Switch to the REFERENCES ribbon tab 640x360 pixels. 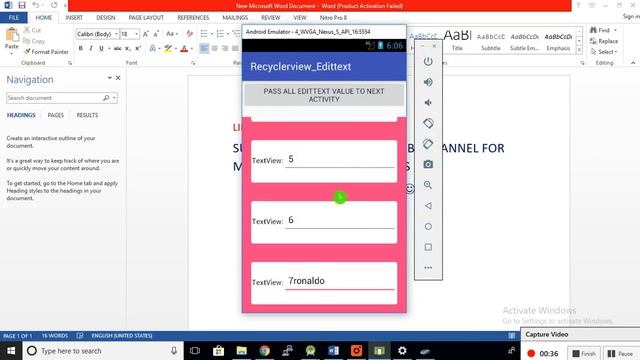tap(193, 18)
